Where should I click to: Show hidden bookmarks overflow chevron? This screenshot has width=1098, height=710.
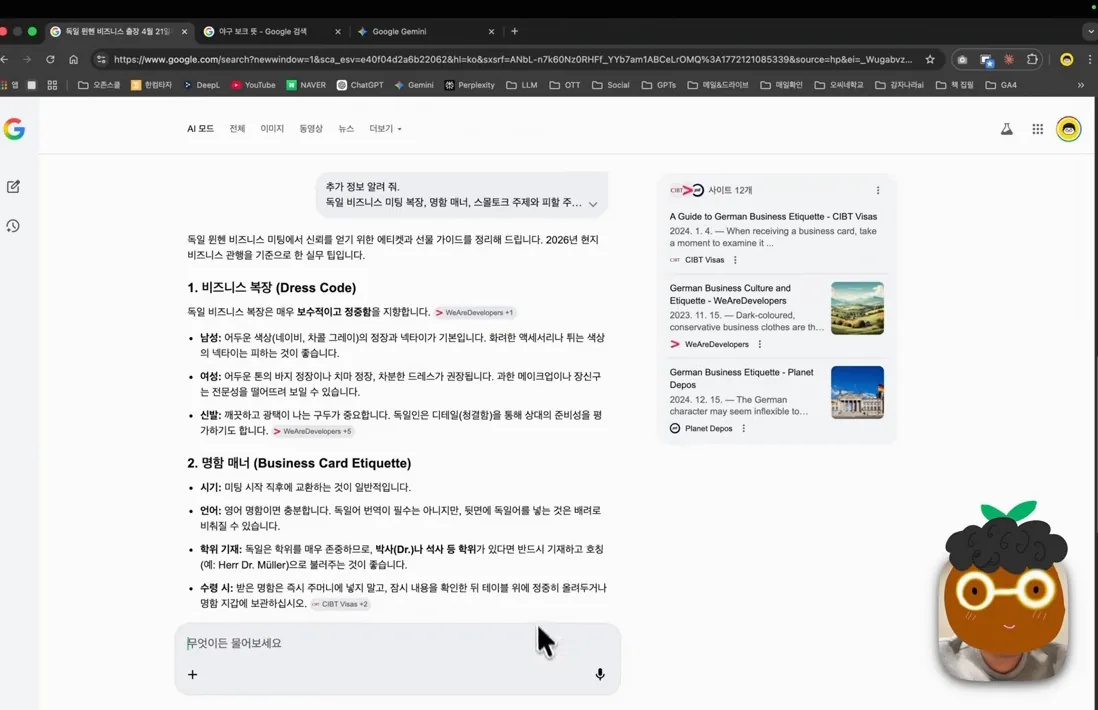coord(1080,85)
